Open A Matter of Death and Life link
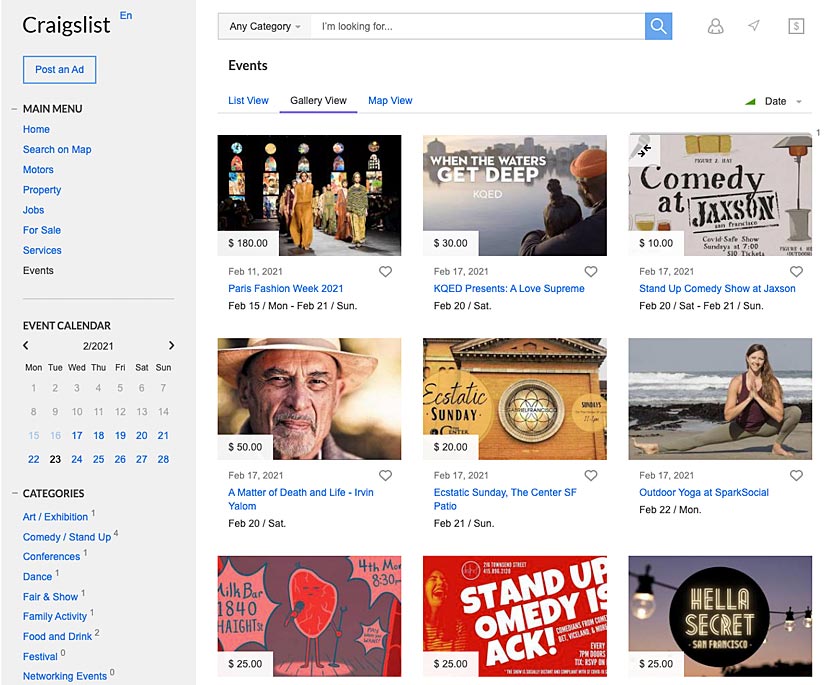Viewport: 825px width, 685px height. pos(301,499)
